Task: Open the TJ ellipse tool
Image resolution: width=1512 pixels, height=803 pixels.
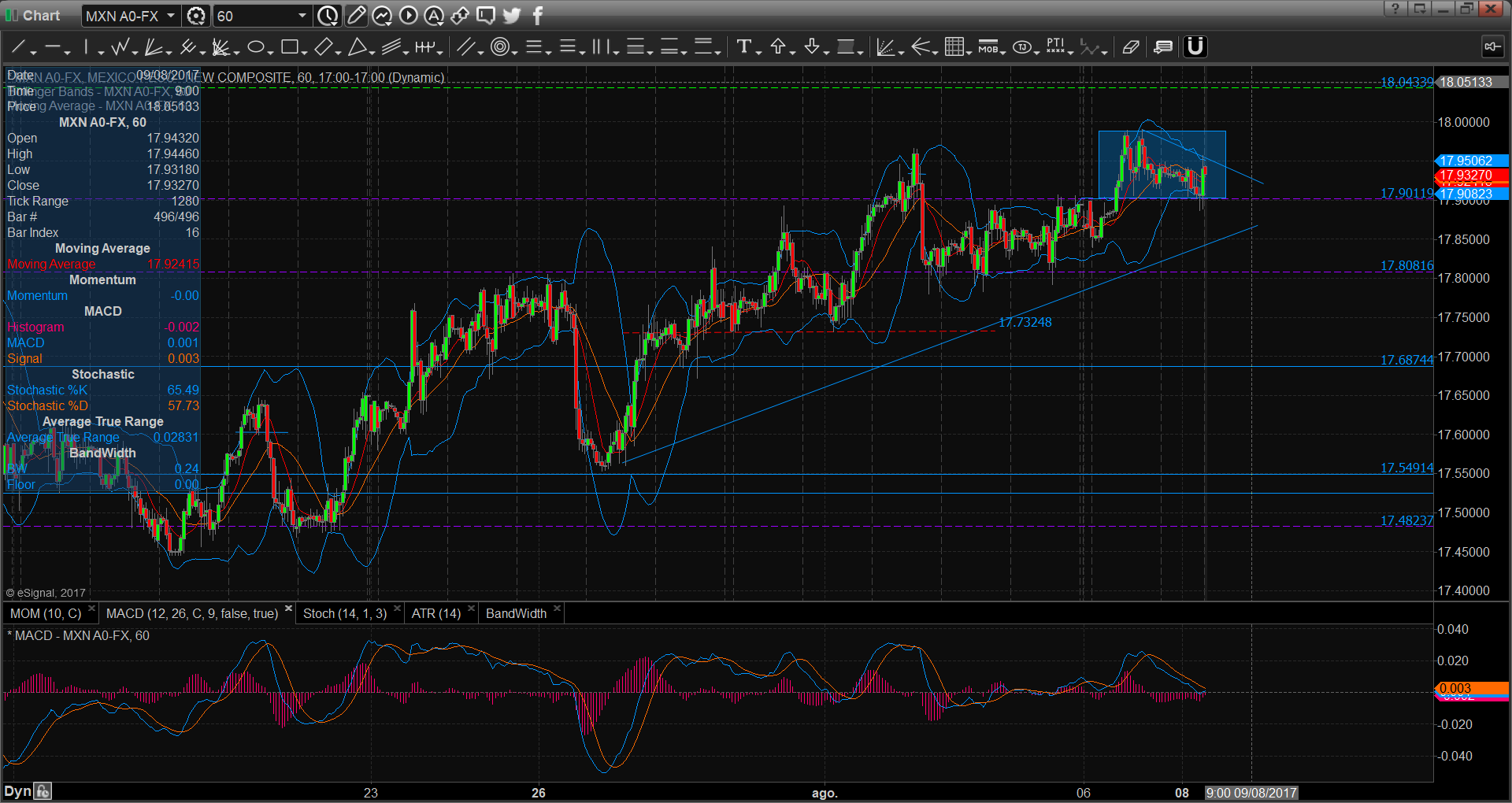Action: coord(1022,47)
